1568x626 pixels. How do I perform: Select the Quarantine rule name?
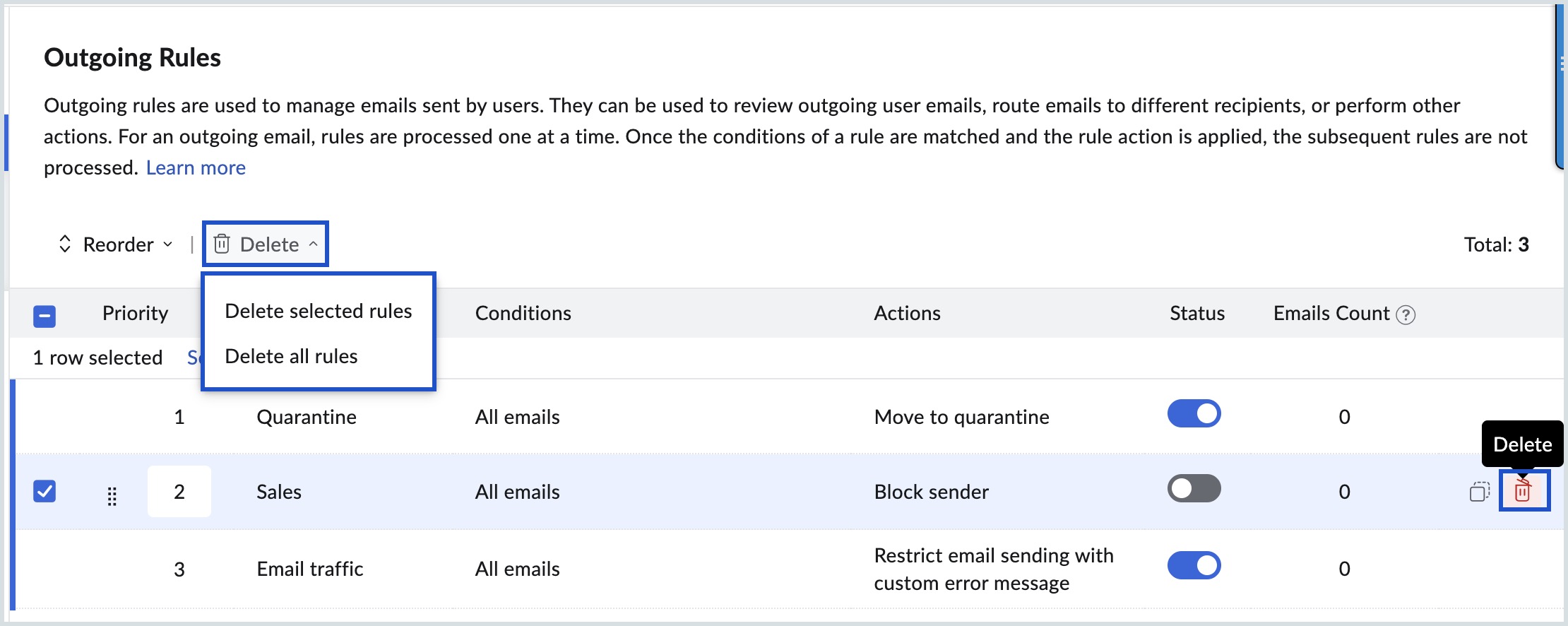point(306,417)
